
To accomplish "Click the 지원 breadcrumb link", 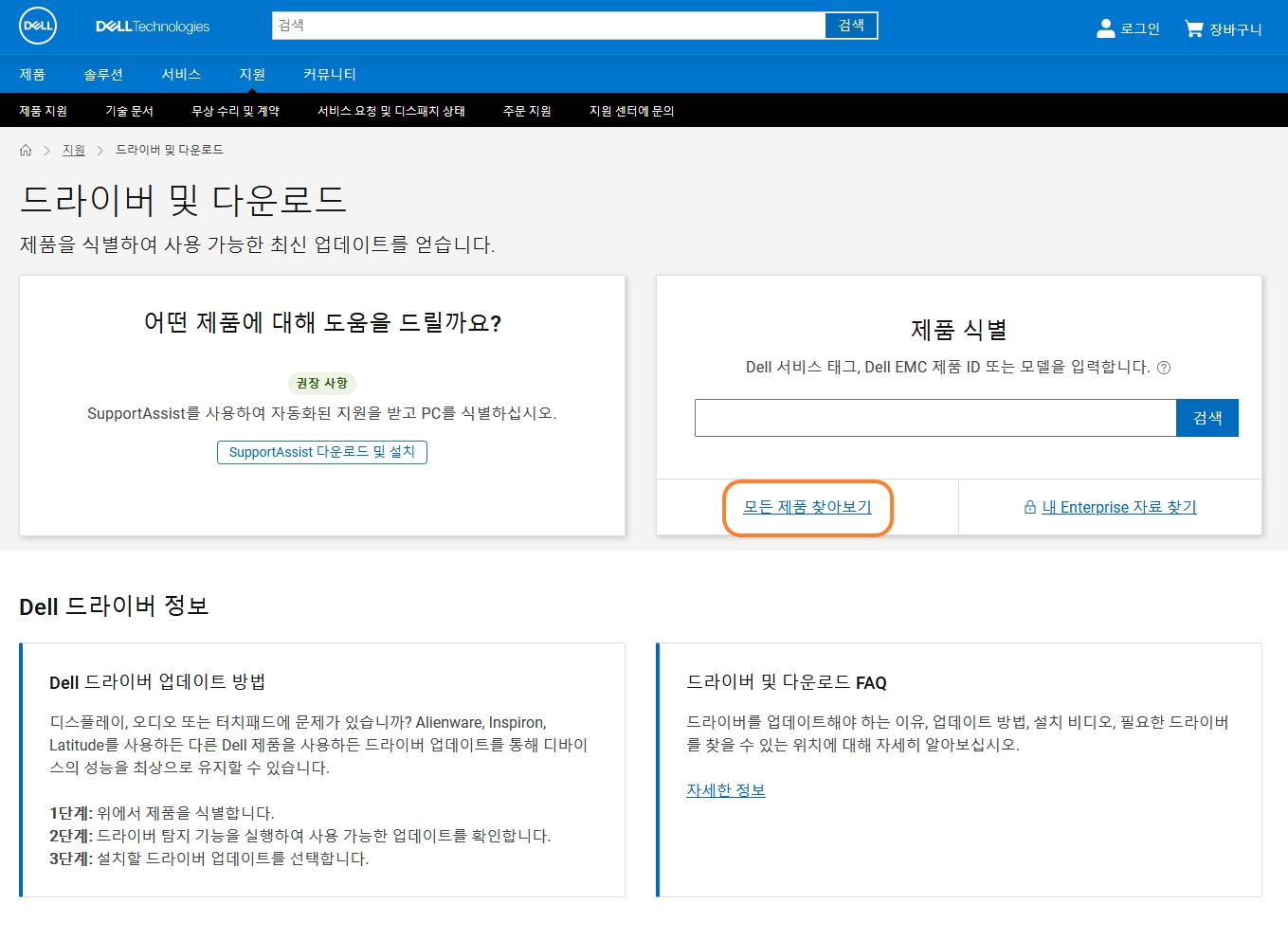I will point(73,149).
